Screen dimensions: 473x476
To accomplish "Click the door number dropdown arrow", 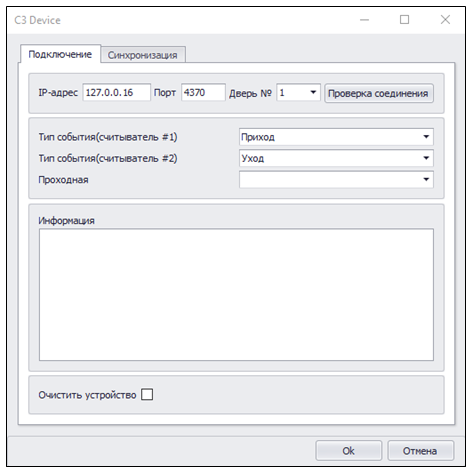I will pyautogui.click(x=313, y=92).
